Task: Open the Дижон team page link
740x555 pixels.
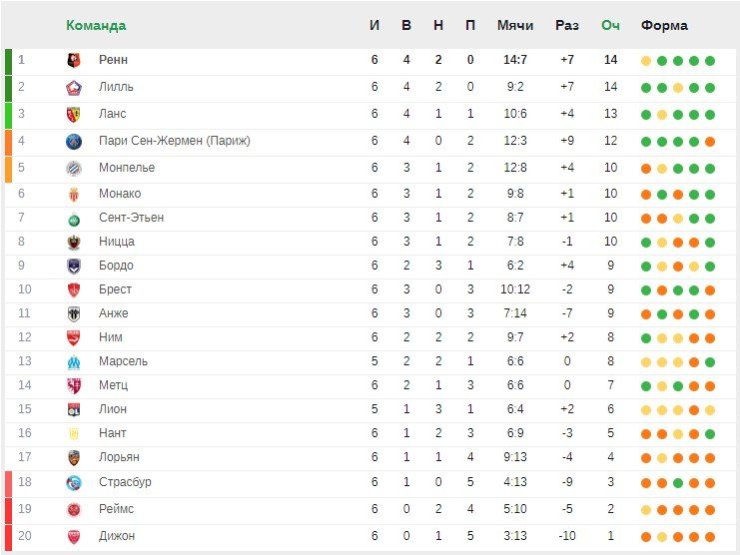Action: (117, 536)
